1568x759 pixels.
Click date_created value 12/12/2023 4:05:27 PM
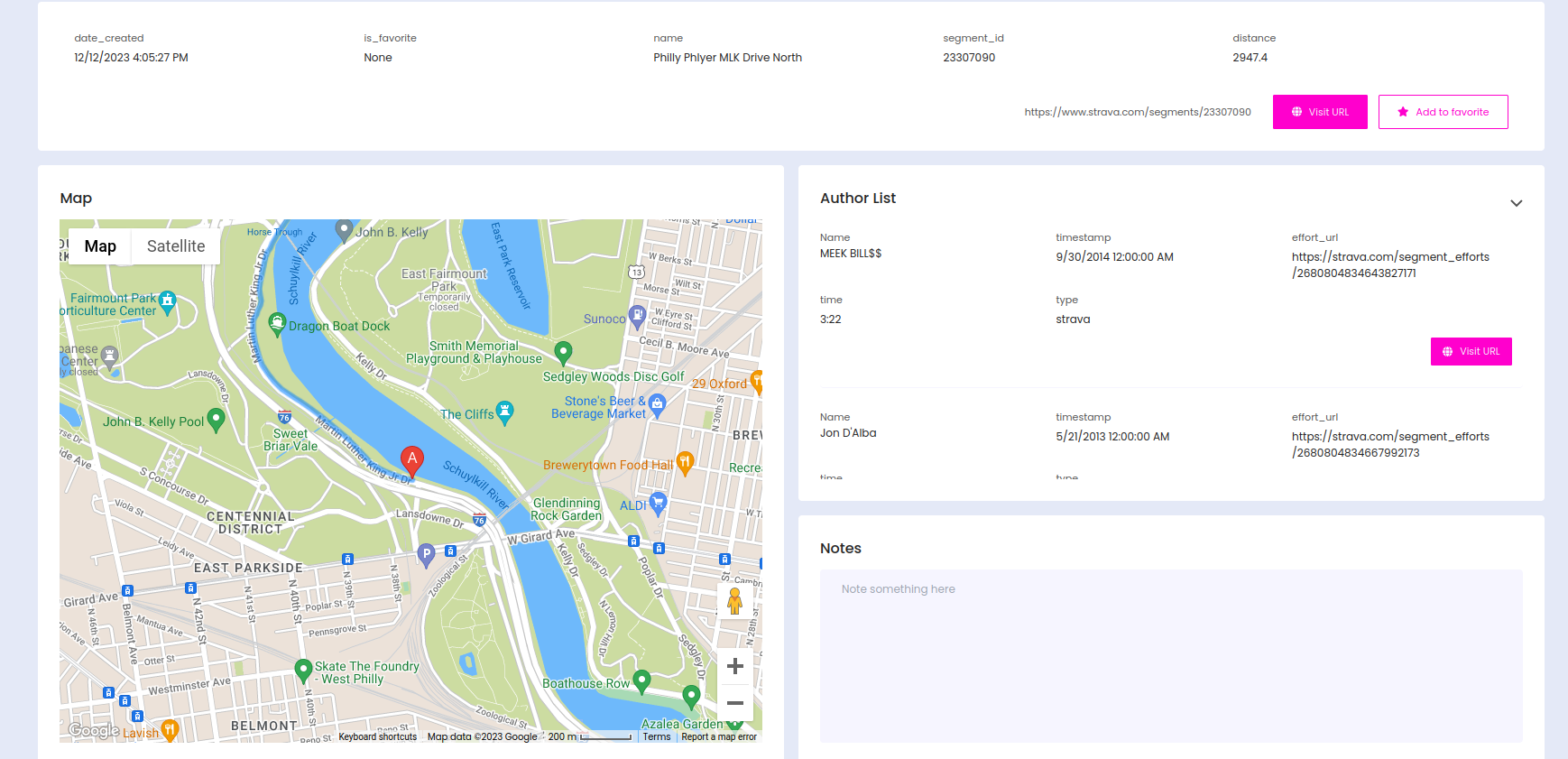tap(132, 58)
